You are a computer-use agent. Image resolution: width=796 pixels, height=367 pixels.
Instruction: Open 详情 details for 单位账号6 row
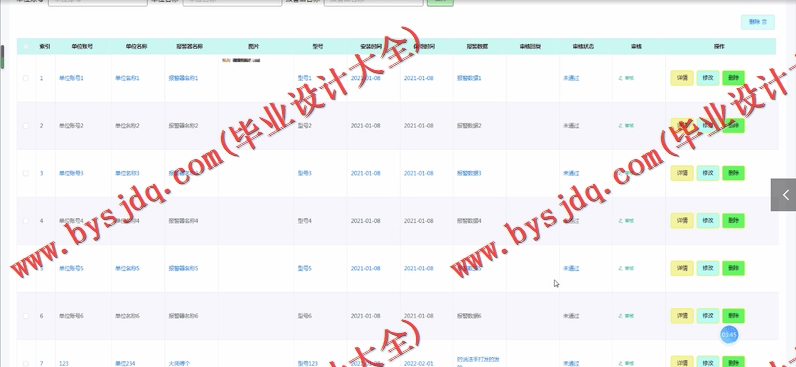tap(682, 316)
